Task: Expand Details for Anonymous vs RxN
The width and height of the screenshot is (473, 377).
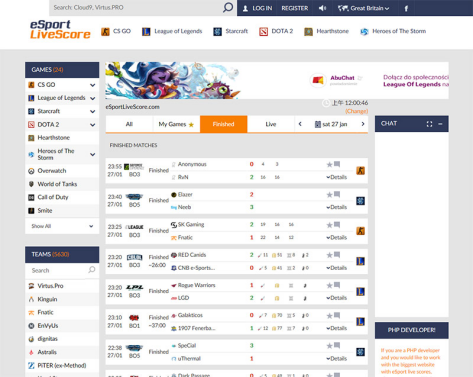Action: click(x=337, y=177)
